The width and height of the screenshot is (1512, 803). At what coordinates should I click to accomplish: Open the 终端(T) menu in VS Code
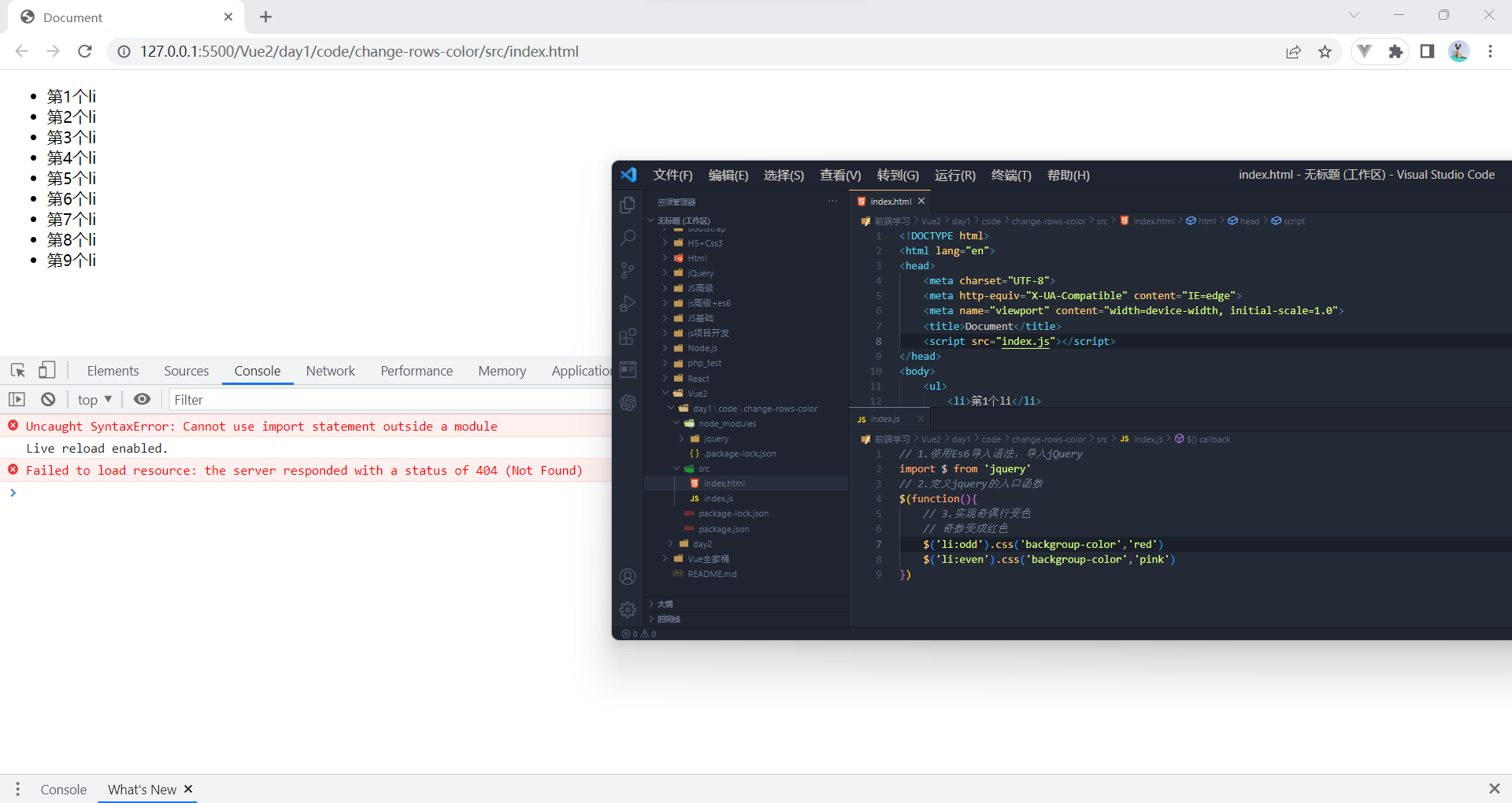pos(1010,175)
